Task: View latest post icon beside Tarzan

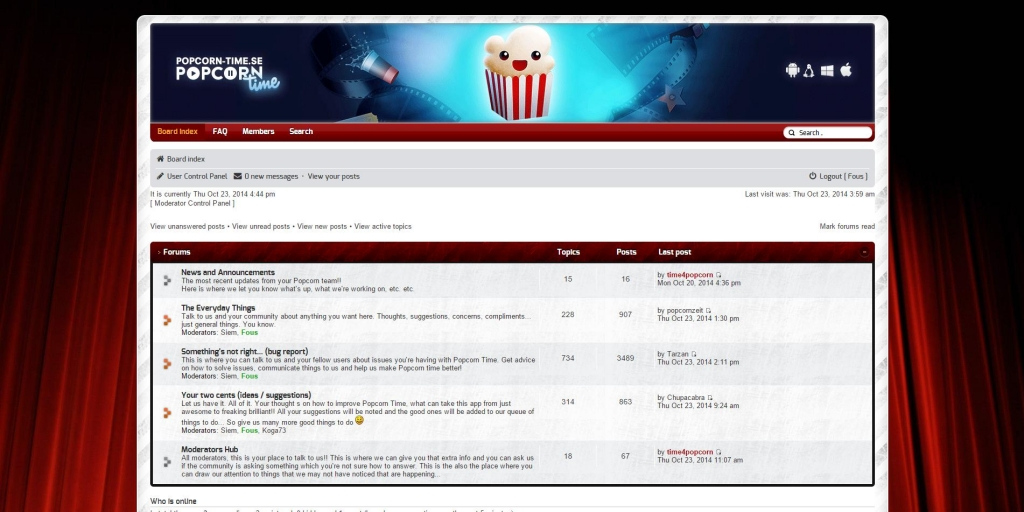Action: click(694, 354)
